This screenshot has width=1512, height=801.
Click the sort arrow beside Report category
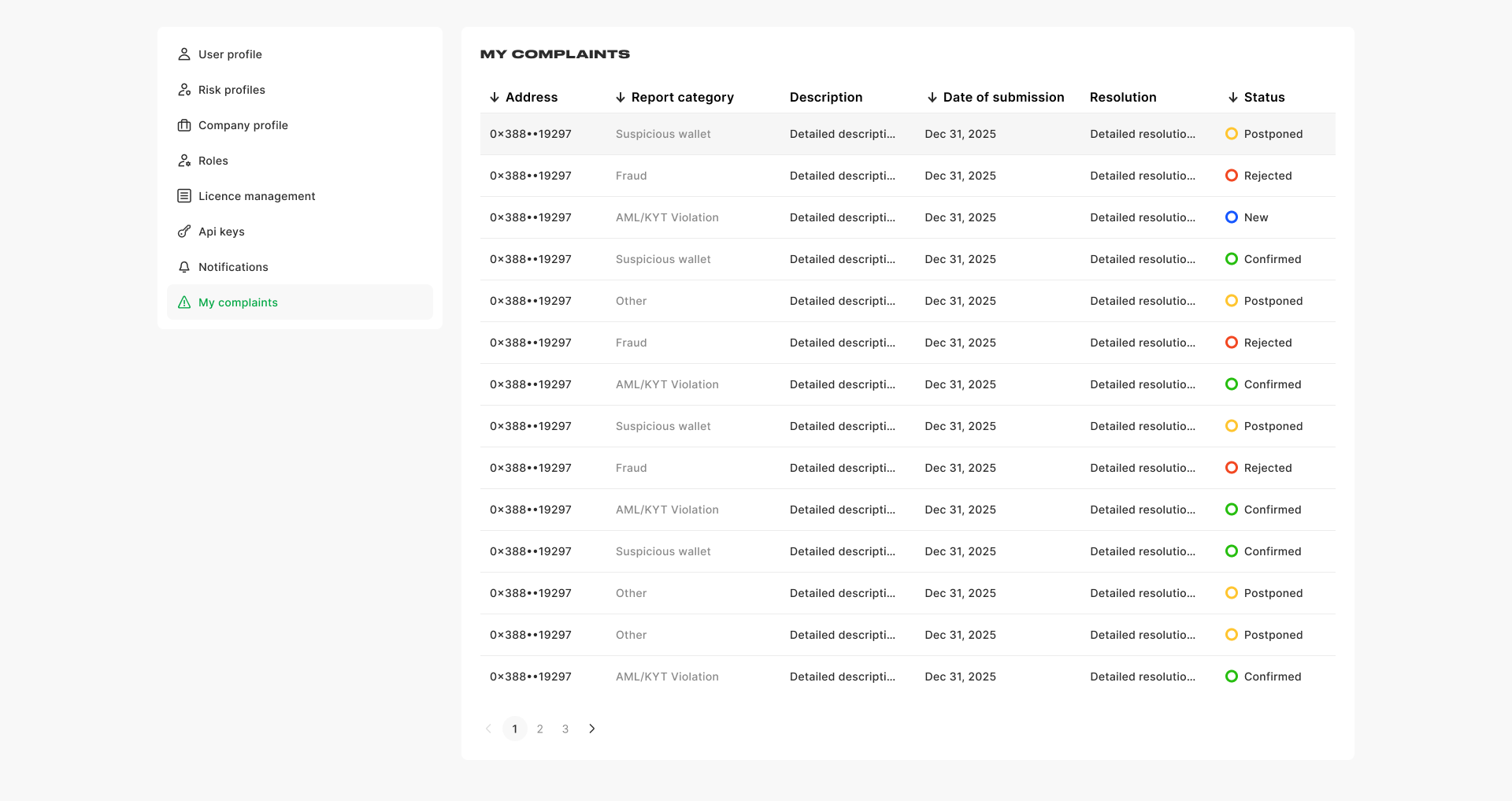click(x=621, y=98)
